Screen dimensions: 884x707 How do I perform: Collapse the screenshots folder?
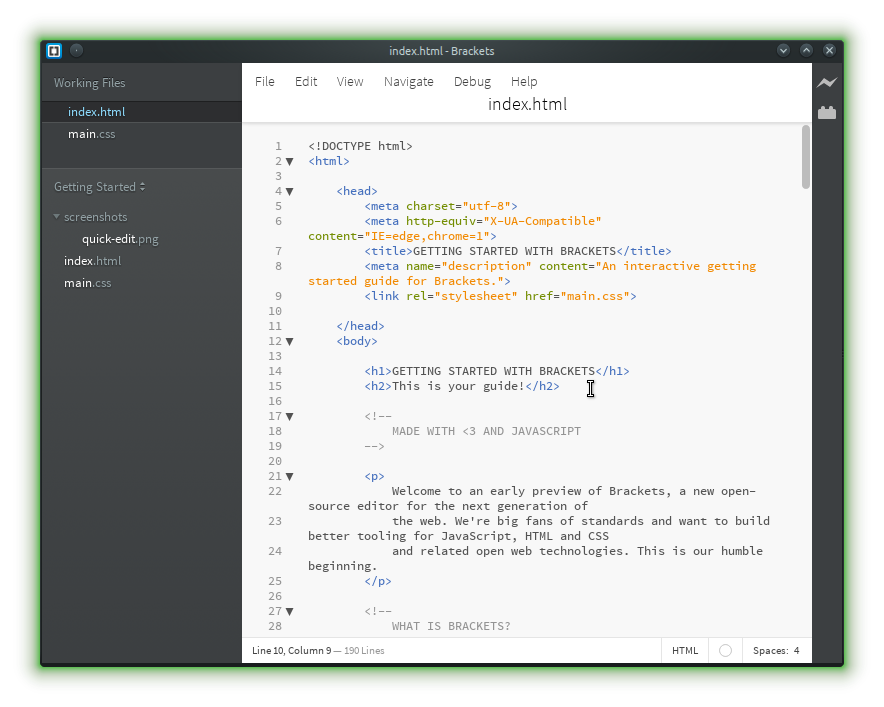tap(56, 216)
